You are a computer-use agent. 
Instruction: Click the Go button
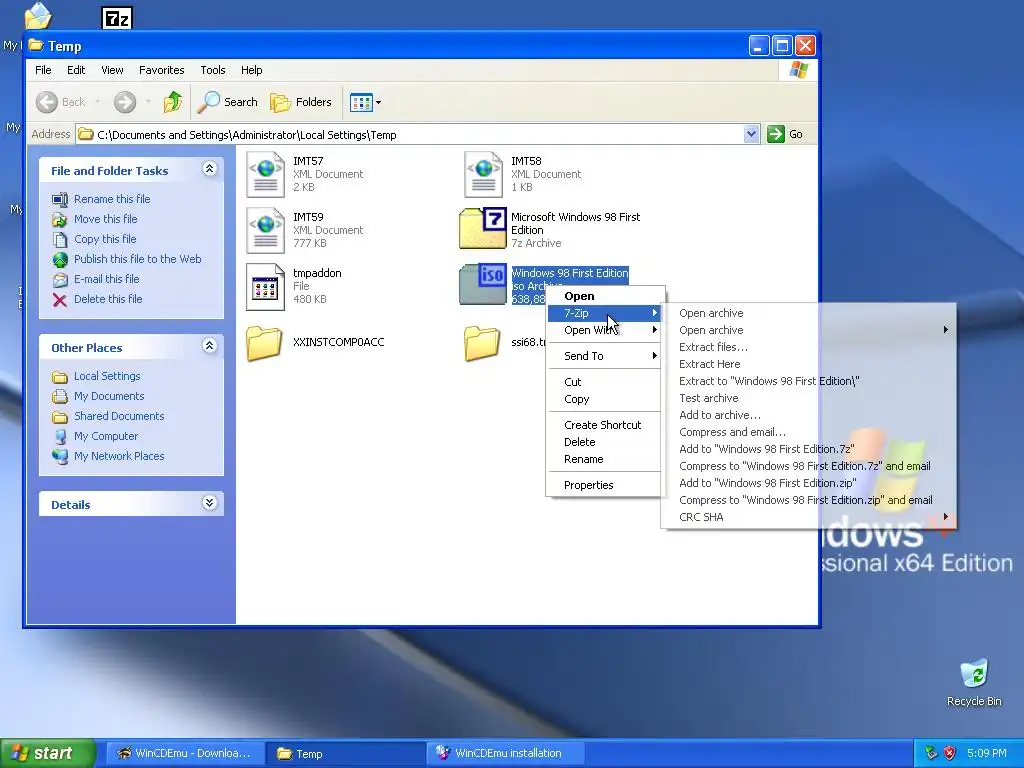785,134
